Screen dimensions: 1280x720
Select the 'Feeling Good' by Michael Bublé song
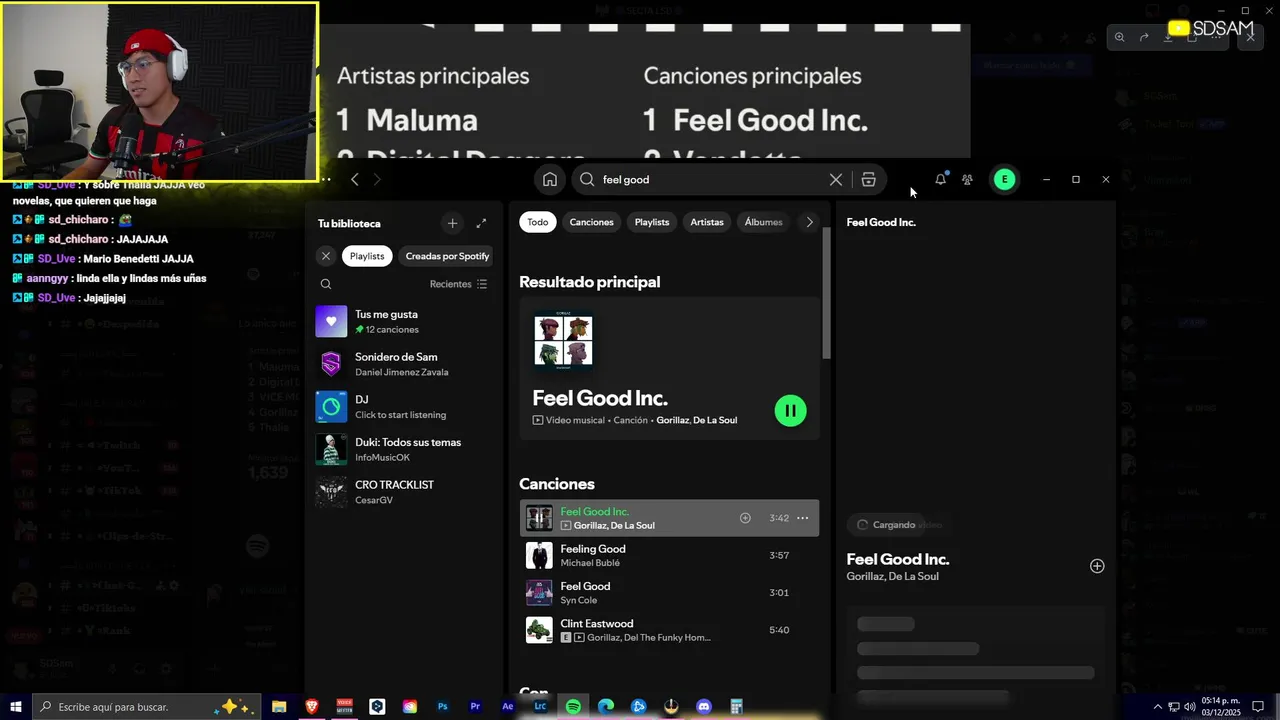click(669, 555)
